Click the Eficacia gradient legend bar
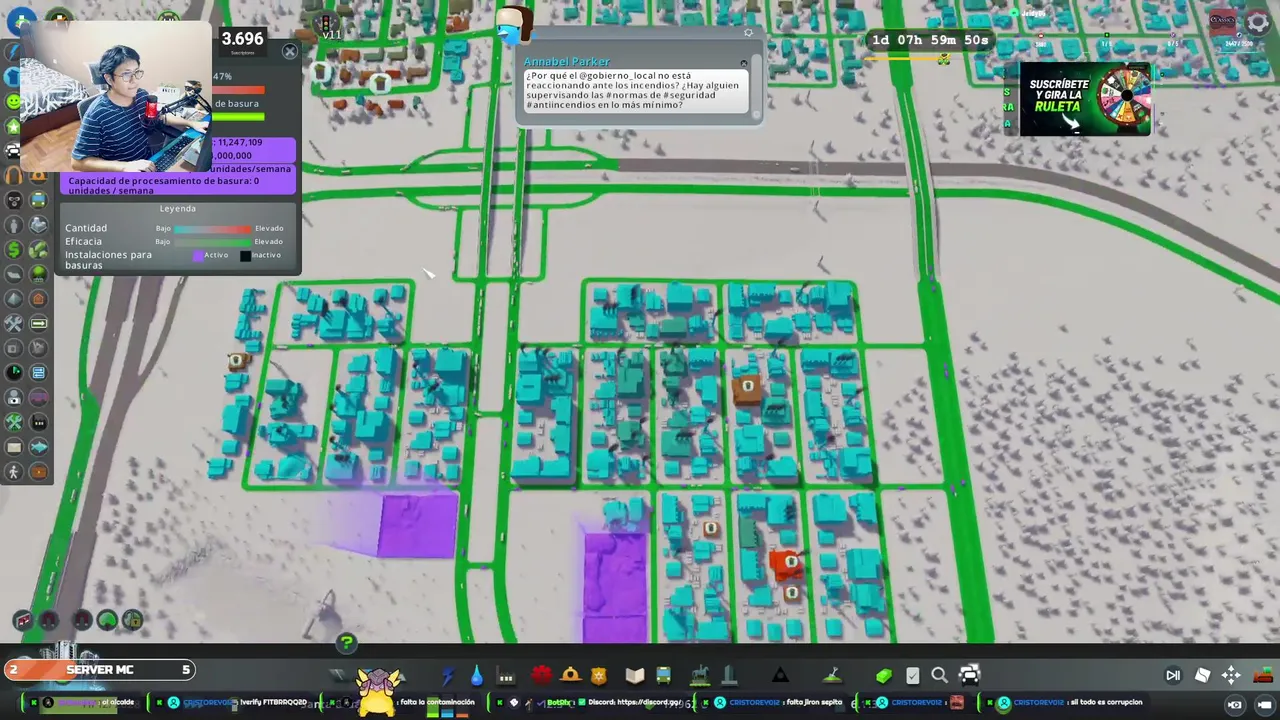 pos(213,242)
